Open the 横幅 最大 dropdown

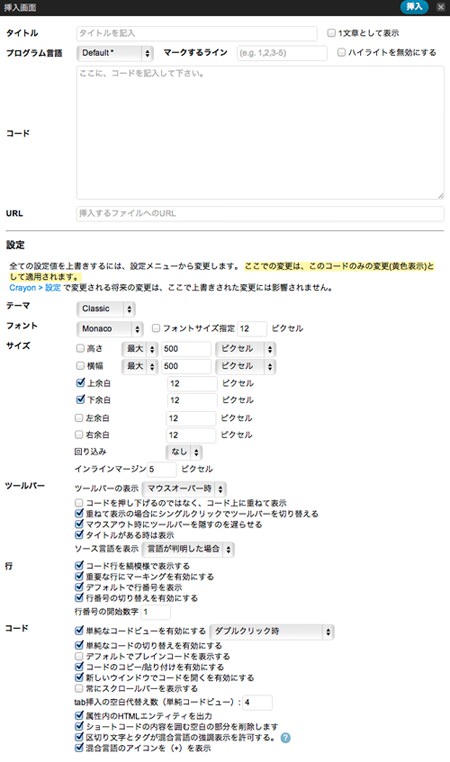click(x=140, y=366)
